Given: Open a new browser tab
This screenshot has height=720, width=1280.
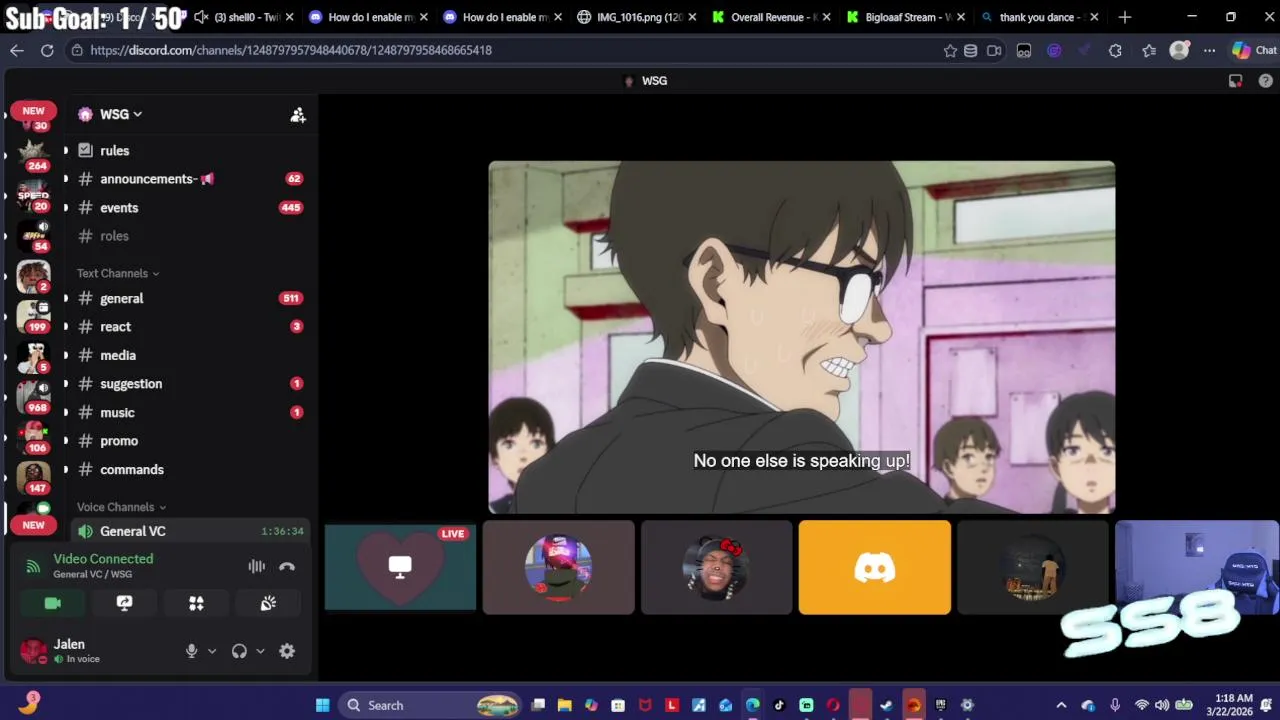Looking at the screenshot, I should (1124, 17).
